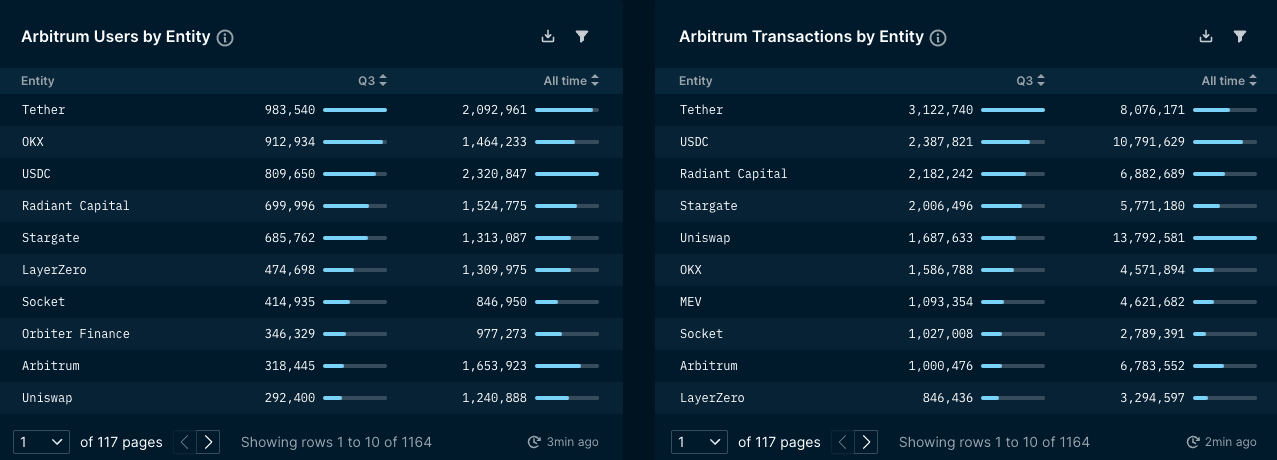Click Arbitrum Transactions by Entity title

click(x=801, y=37)
